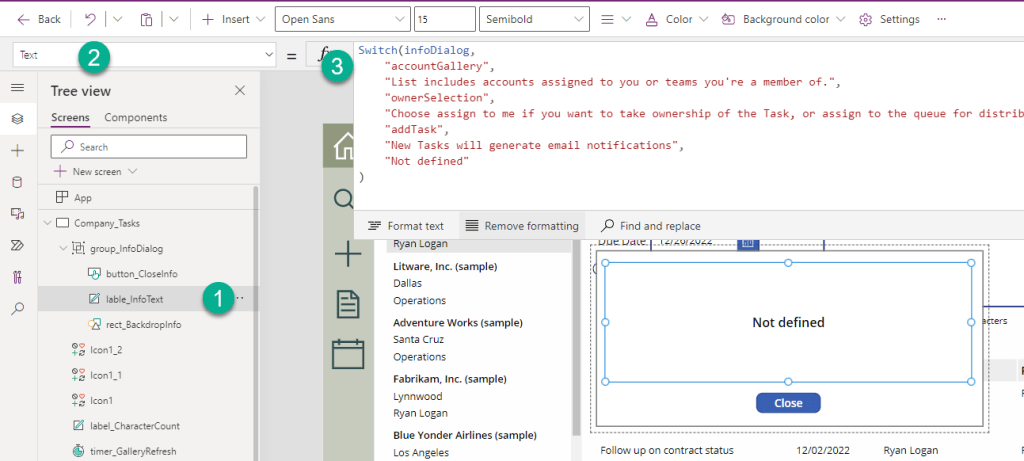Open Find and replace
The height and width of the screenshot is (461, 1024).
point(651,226)
